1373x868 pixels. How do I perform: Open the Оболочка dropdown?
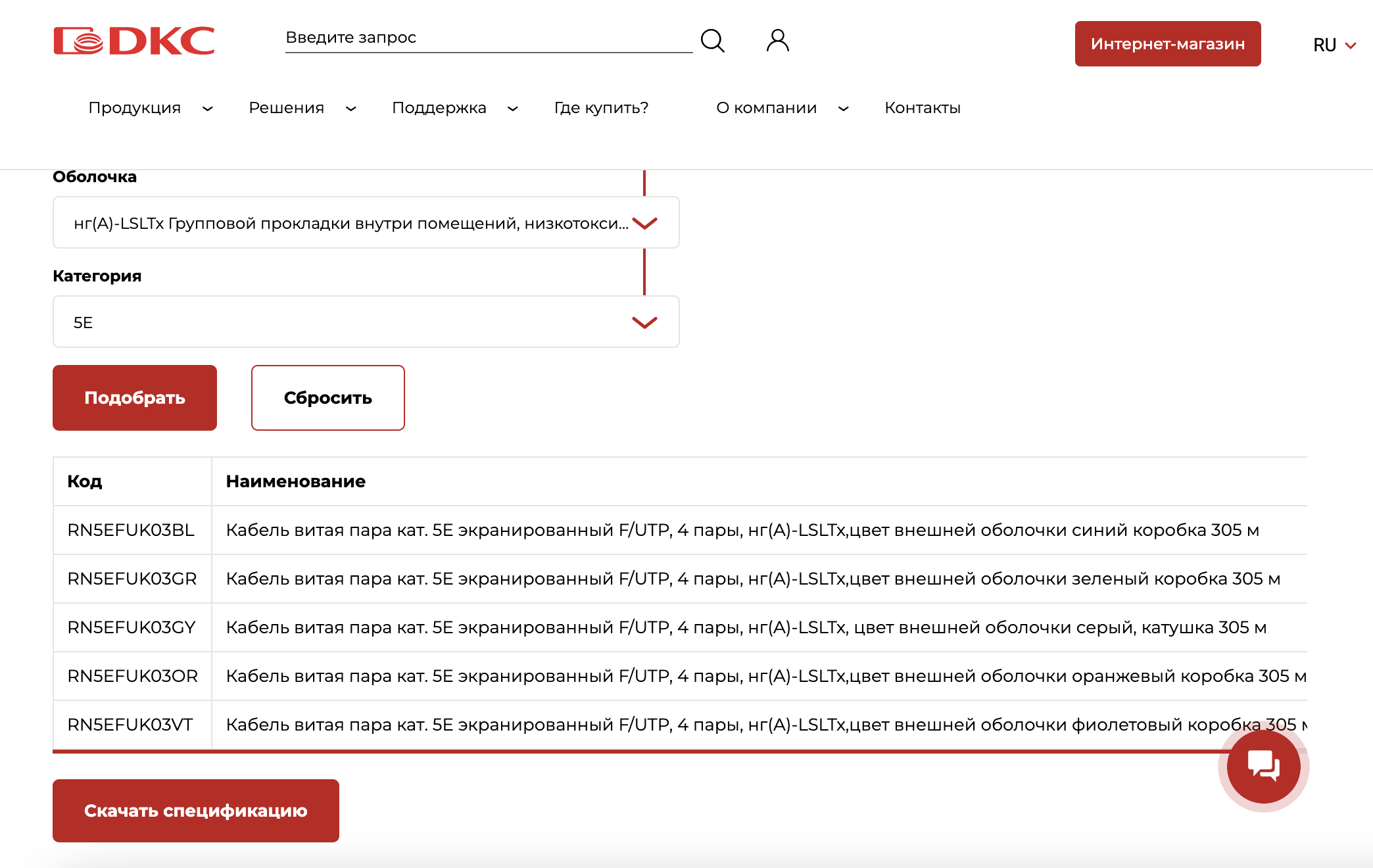tap(366, 222)
